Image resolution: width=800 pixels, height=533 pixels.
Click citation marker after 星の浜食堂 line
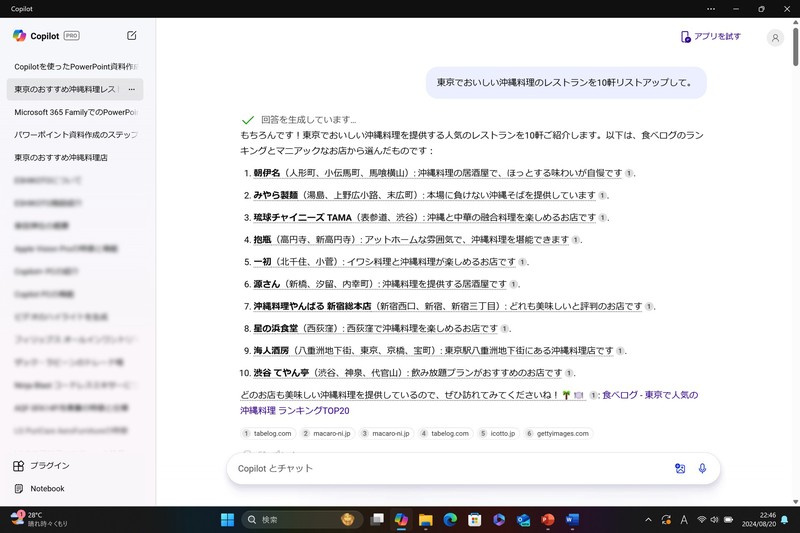[x=504, y=328]
